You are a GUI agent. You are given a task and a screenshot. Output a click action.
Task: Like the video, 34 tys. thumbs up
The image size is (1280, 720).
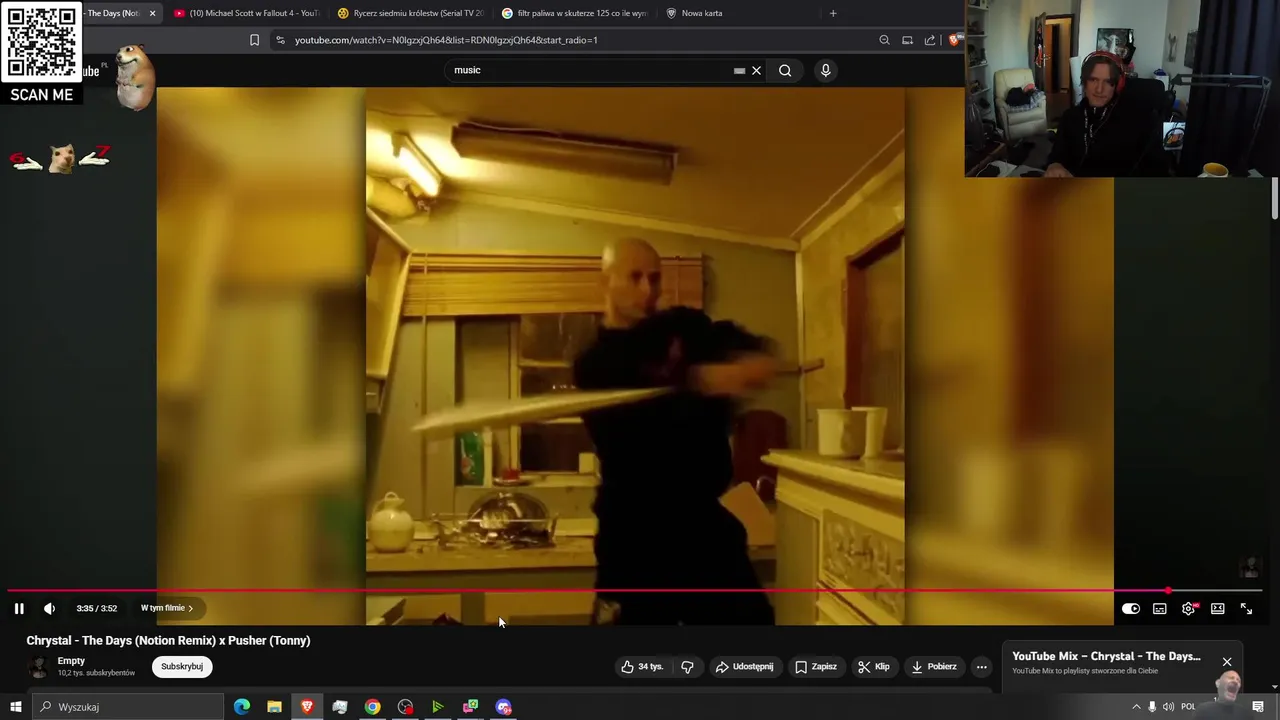(642, 667)
